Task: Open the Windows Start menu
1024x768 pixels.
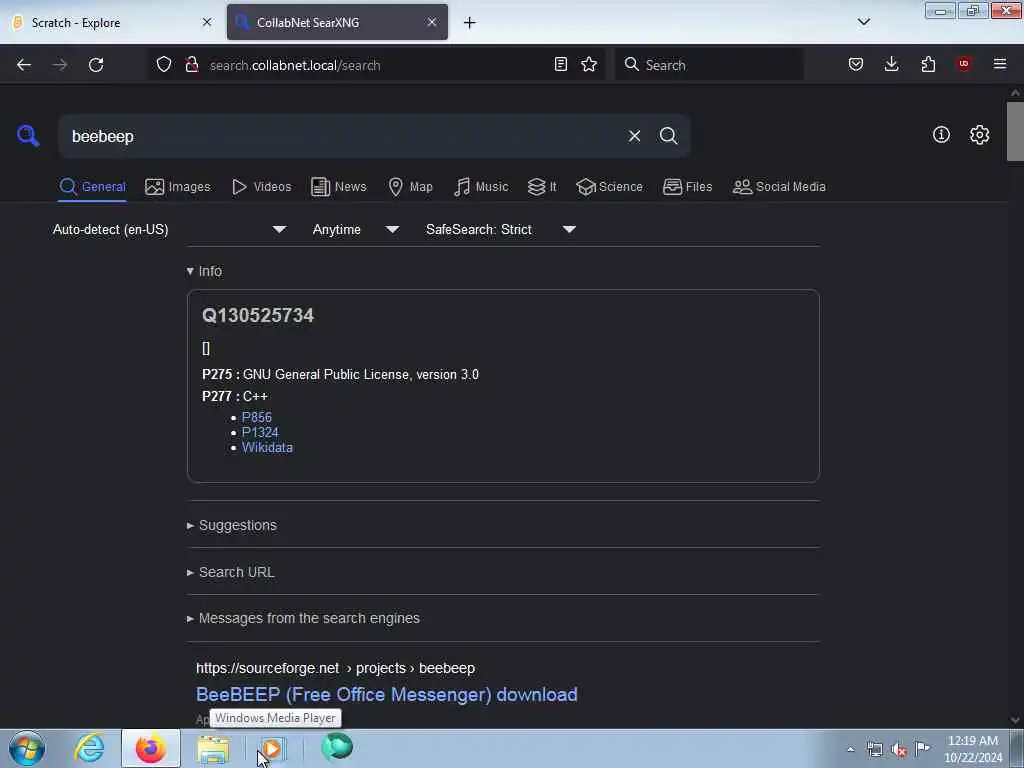Action: pos(27,748)
